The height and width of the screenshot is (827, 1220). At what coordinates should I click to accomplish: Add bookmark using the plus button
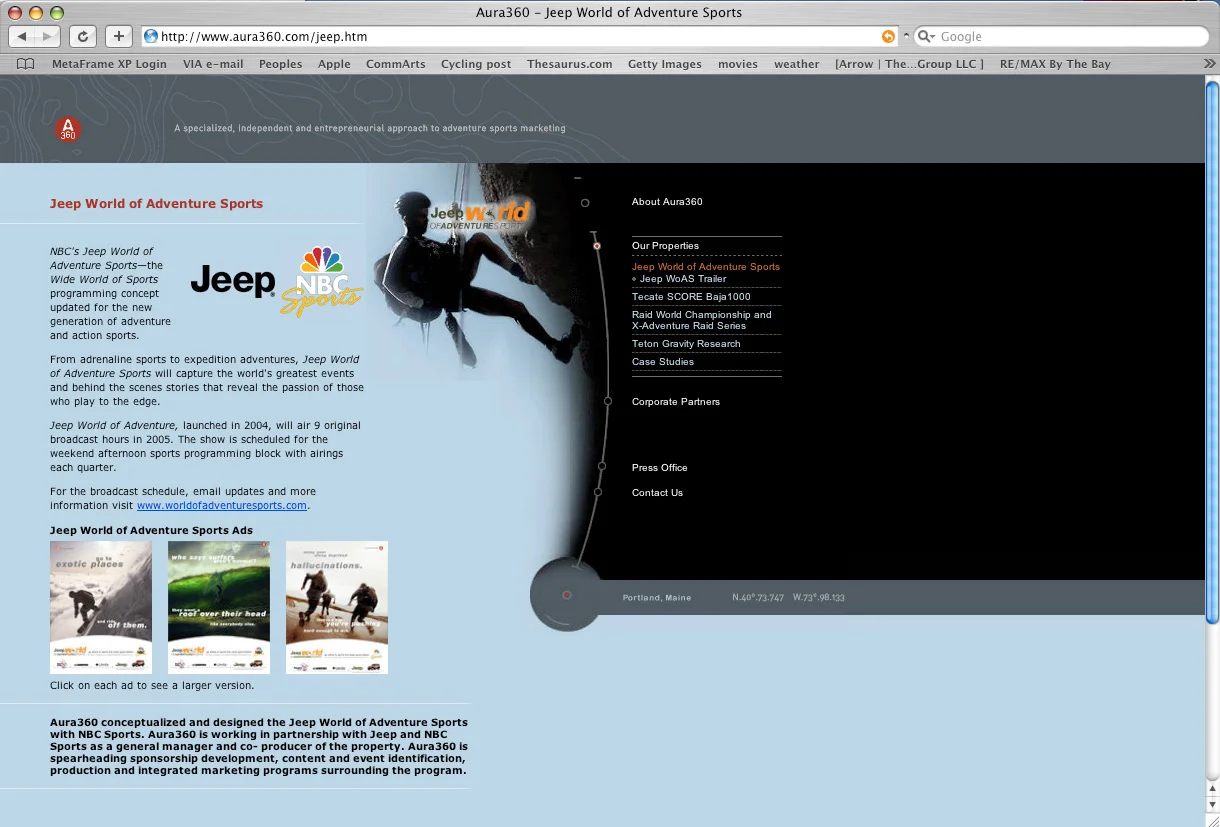coord(118,36)
